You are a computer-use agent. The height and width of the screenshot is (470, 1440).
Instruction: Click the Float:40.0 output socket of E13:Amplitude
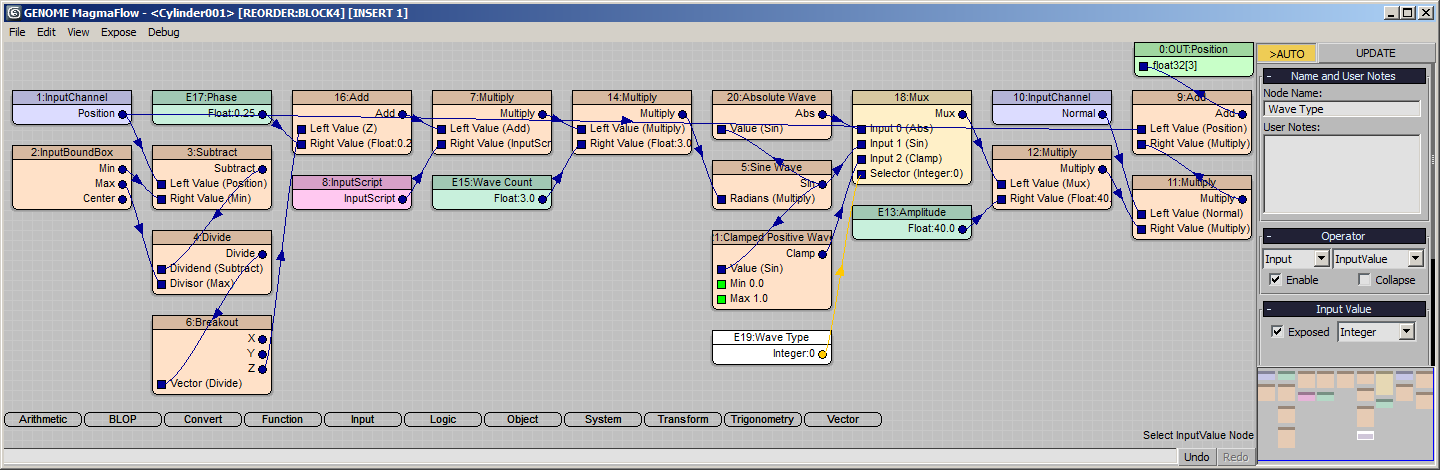click(963, 229)
